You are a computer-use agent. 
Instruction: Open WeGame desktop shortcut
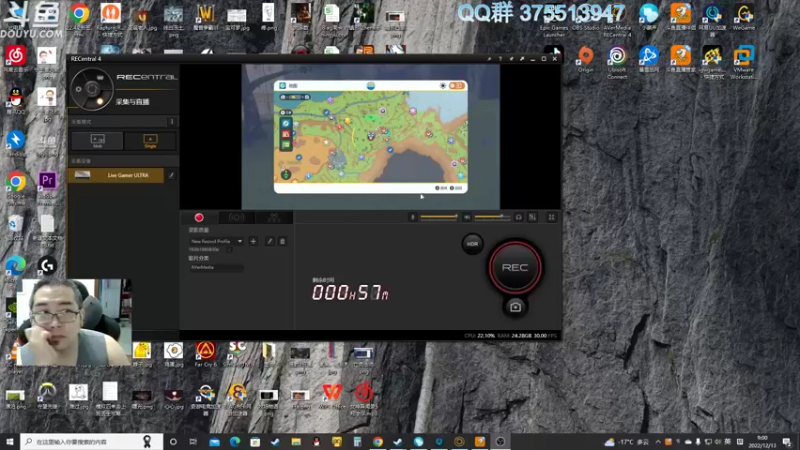[744, 17]
